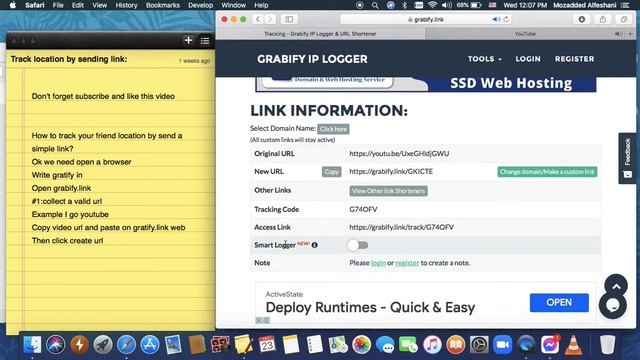The image size is (640, 360).
Task: Launch Zoom from the Dock
Action: (502, 345)
